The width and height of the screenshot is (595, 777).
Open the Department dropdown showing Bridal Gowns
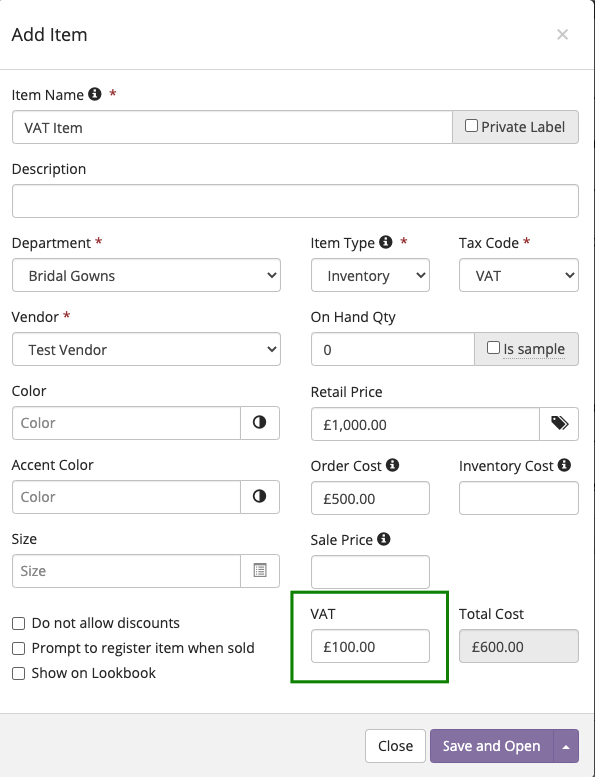[x=146, y=275]
